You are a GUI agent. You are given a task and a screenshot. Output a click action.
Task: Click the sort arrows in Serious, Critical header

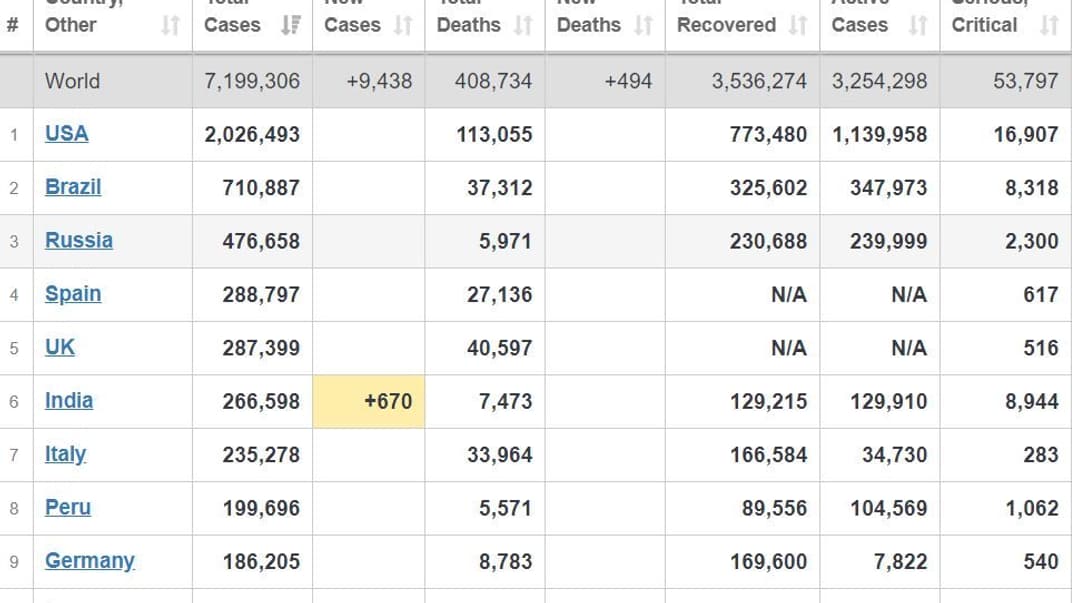pyautogui.click(x=1048, y=25)
